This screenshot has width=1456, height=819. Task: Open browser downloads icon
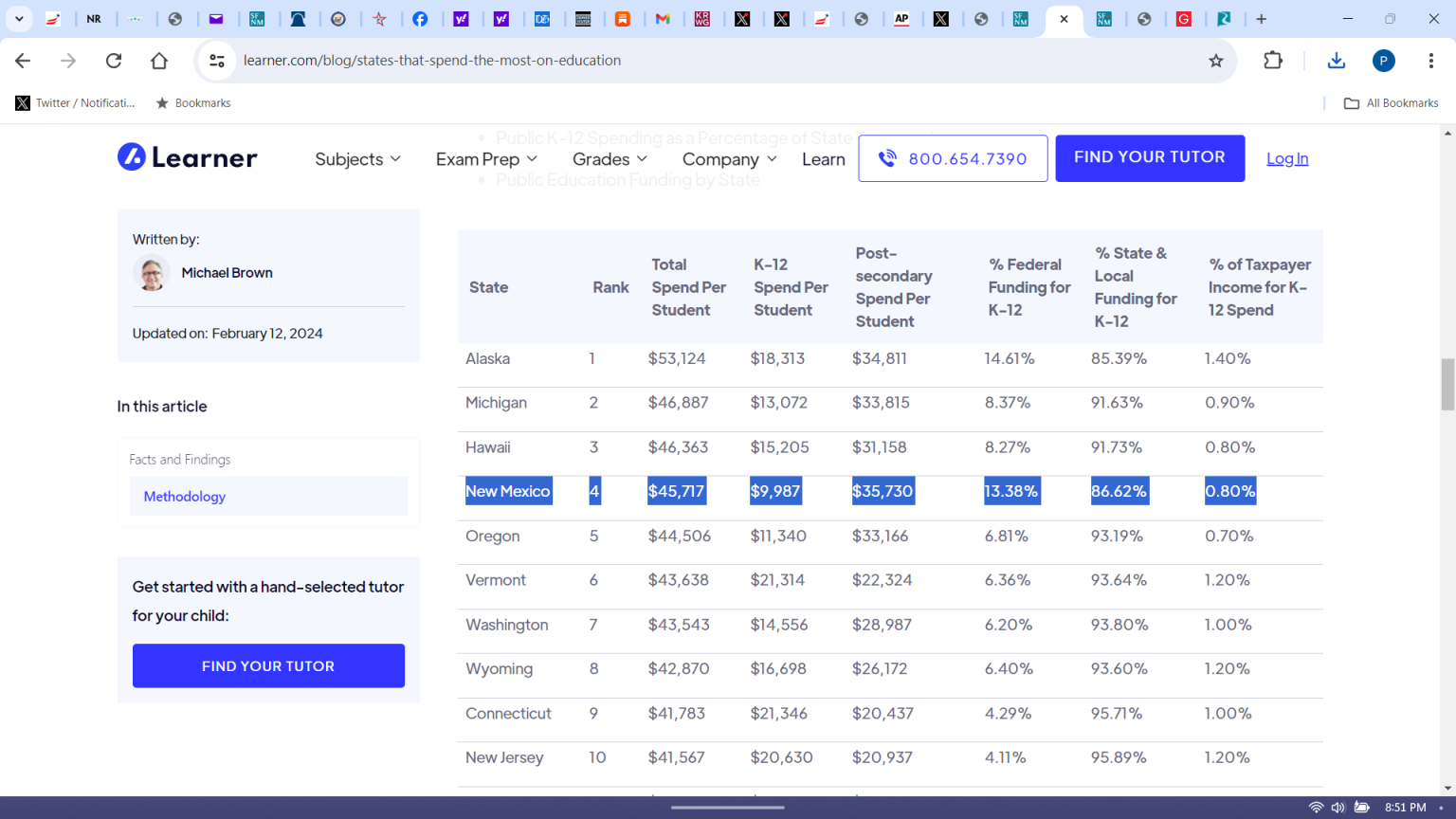pos(1337,61)
